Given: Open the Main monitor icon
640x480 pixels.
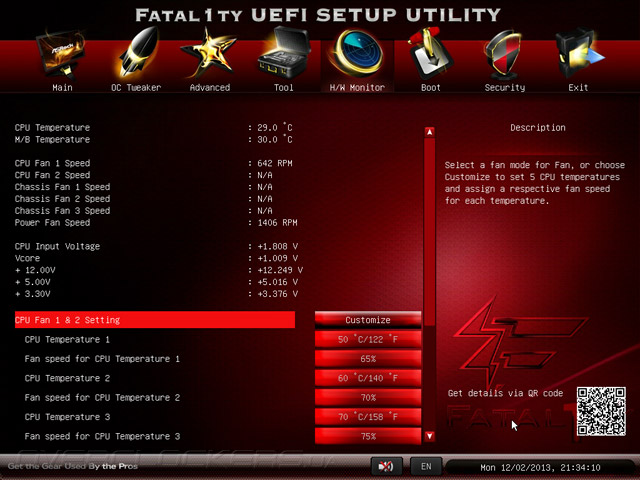Looking at the screenshot, I should pyautogui.click(x=60, y=55).
